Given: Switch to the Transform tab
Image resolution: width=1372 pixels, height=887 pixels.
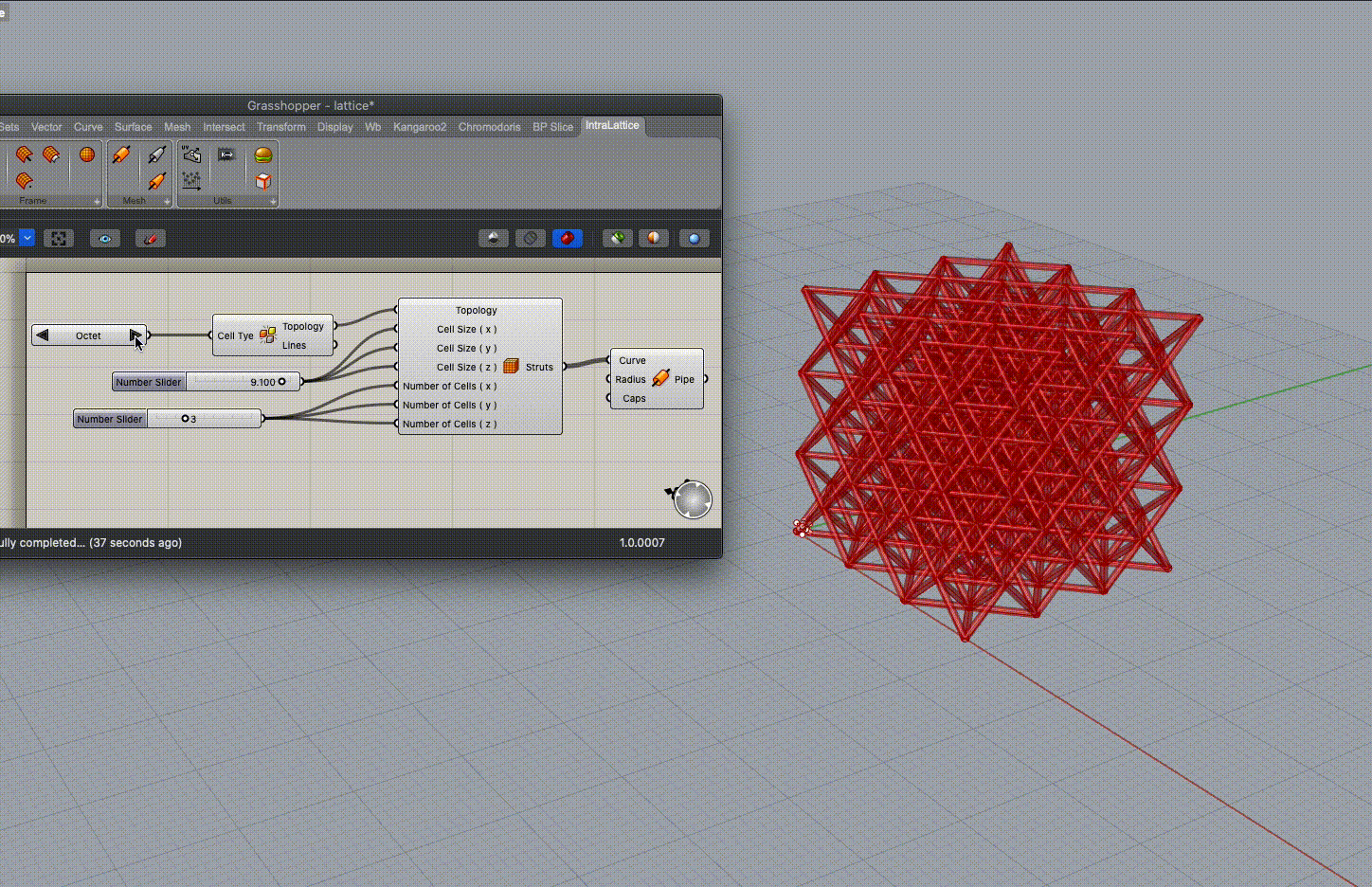Looking at the screenshot, I should pos(281,127).
